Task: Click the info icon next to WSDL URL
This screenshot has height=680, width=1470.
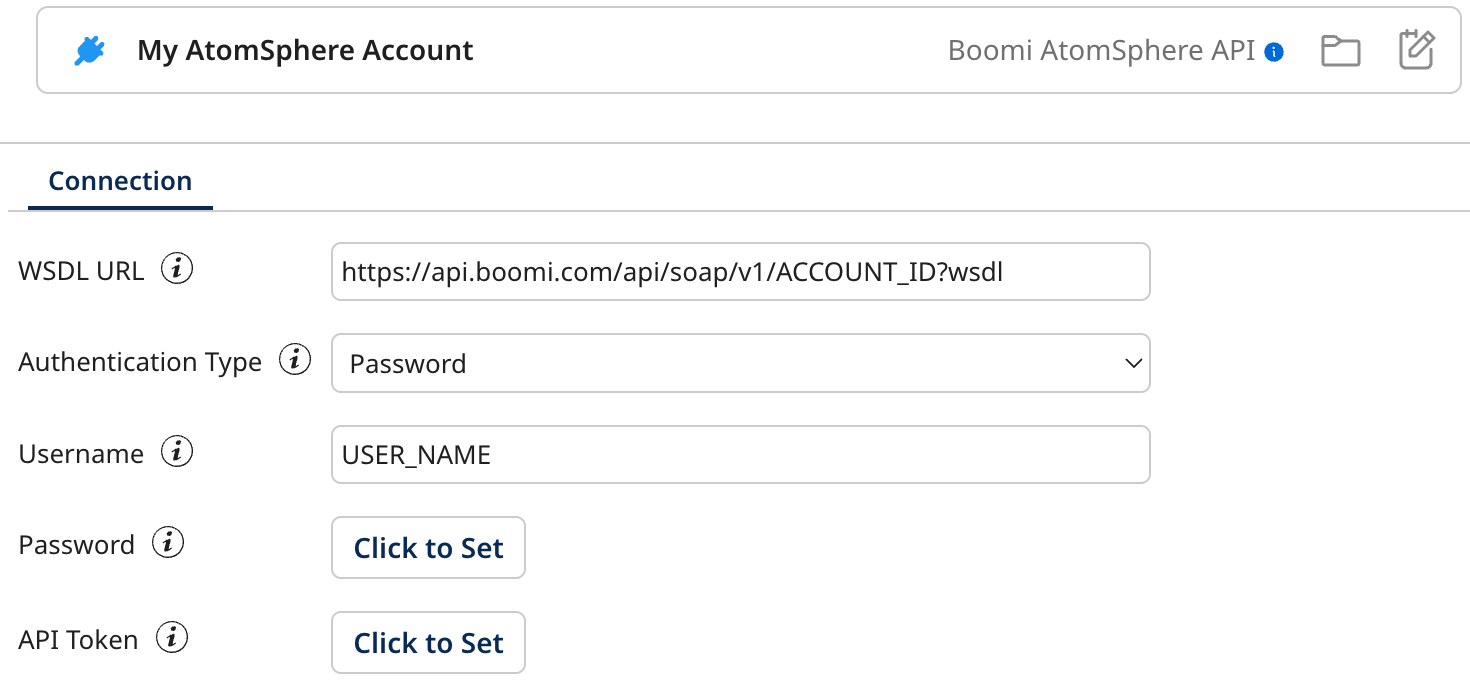Action: tap(177, 268)
